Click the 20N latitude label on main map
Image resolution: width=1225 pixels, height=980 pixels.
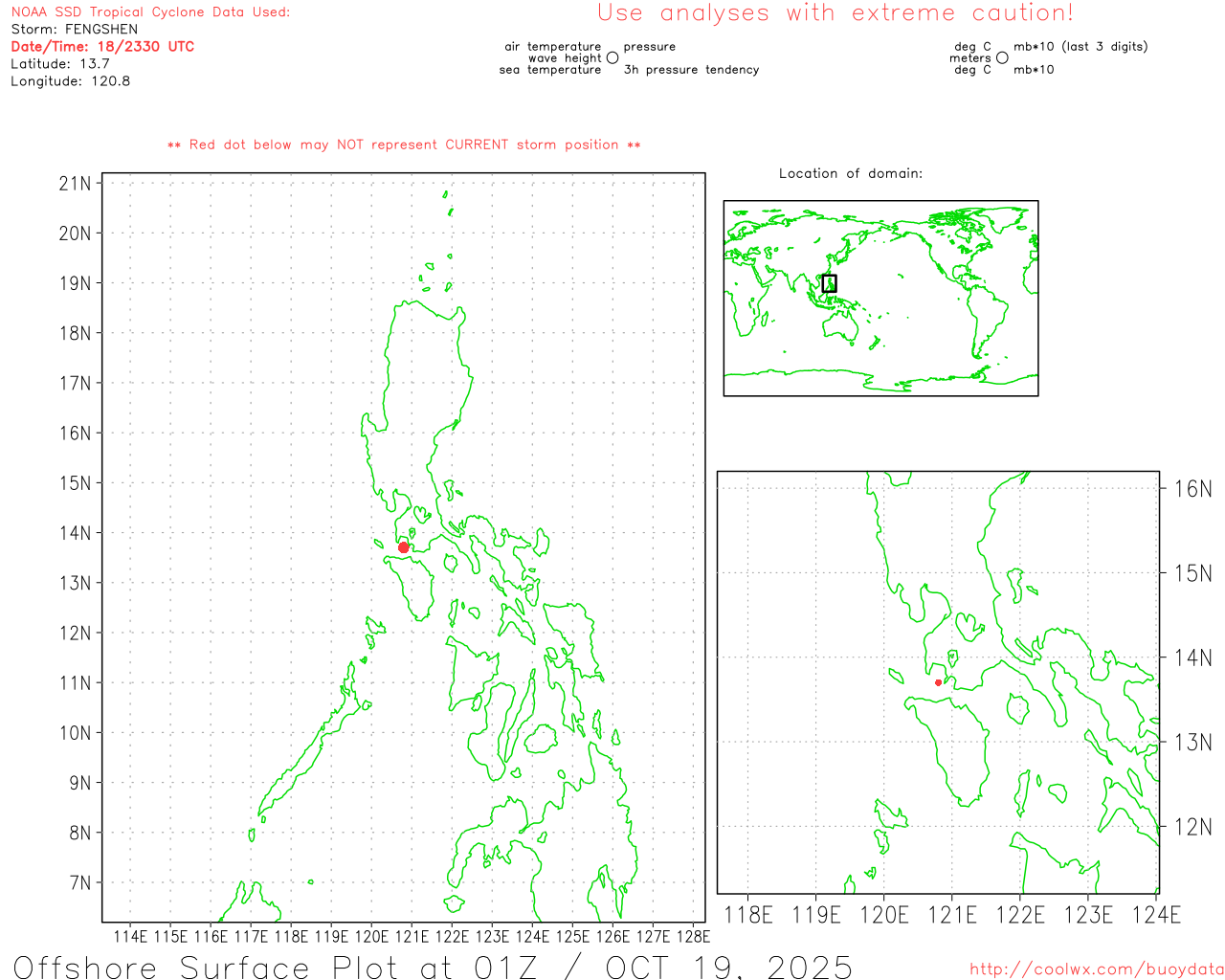click(x=76, y=234)
